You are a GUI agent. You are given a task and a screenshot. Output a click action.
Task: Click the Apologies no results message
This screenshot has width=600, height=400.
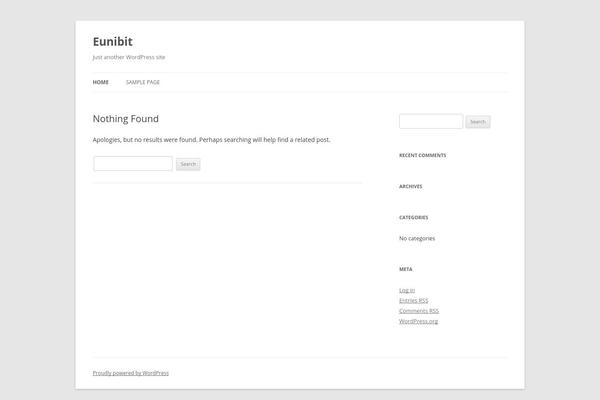tap(211, 140)
